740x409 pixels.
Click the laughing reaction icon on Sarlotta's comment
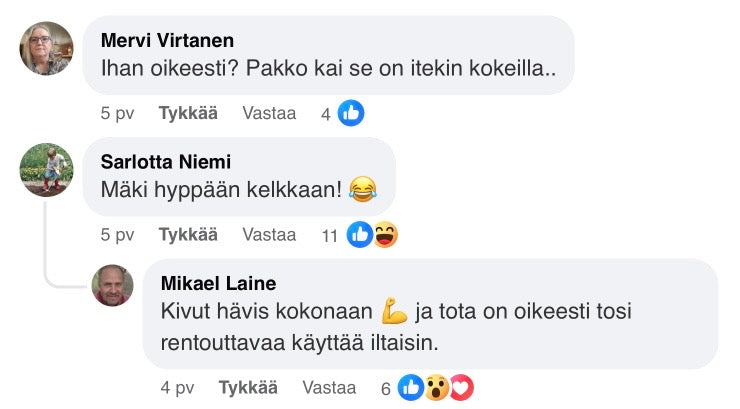pyautogui.click(x=384, y=236)
